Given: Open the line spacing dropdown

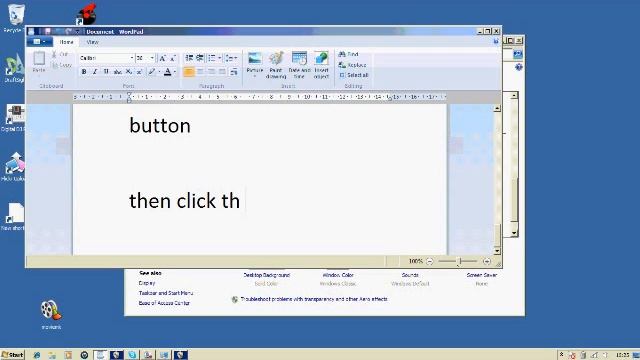Looking at the screenshot, I should click(231, 58).
